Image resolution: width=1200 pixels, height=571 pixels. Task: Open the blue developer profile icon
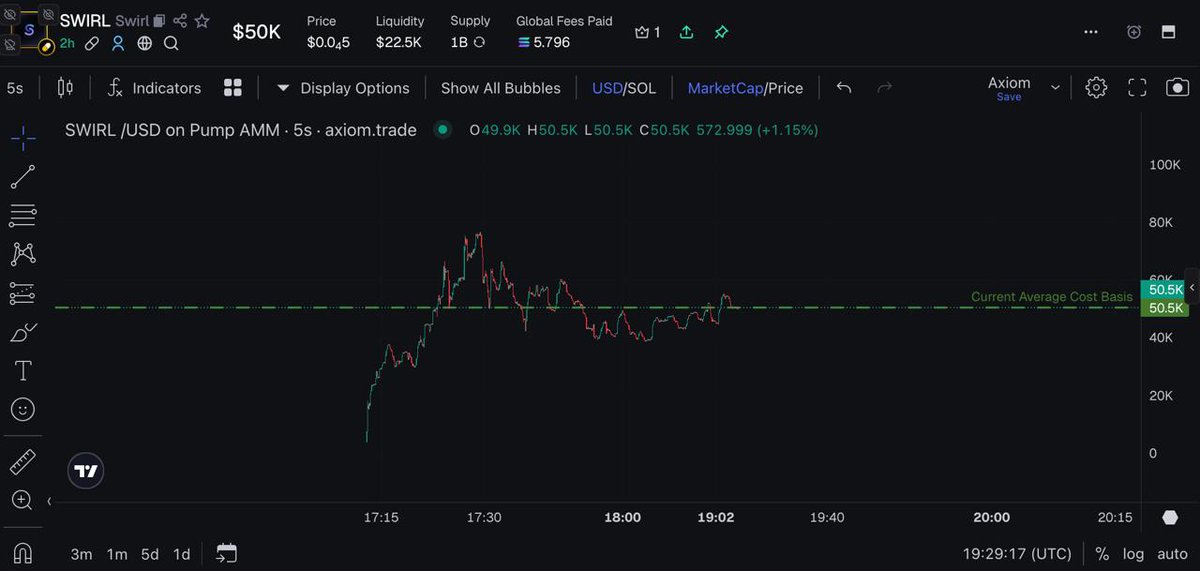[118, 43]
